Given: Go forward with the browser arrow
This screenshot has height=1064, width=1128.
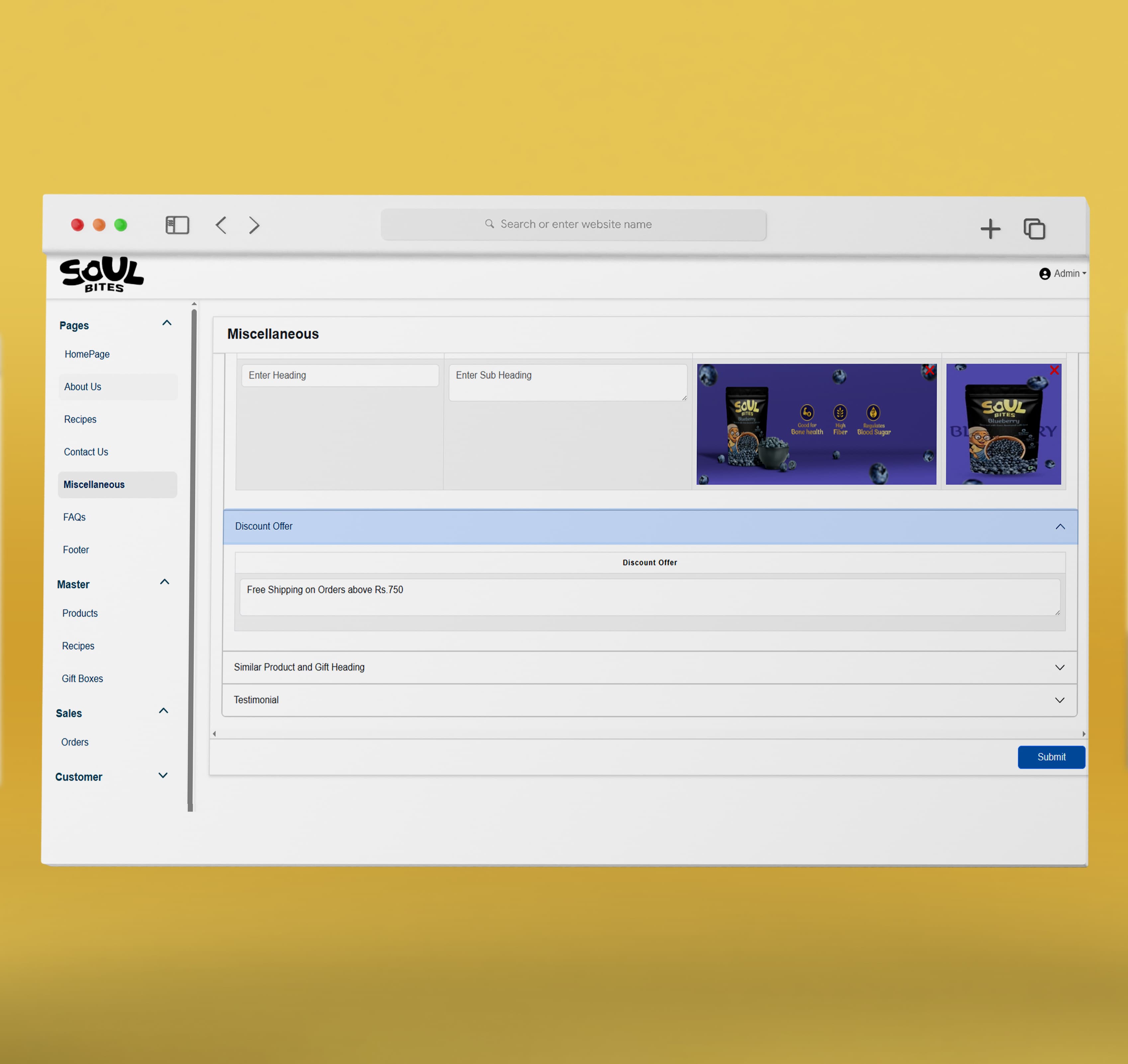Looking at the screenshot, I should click(x=254, y=225).
